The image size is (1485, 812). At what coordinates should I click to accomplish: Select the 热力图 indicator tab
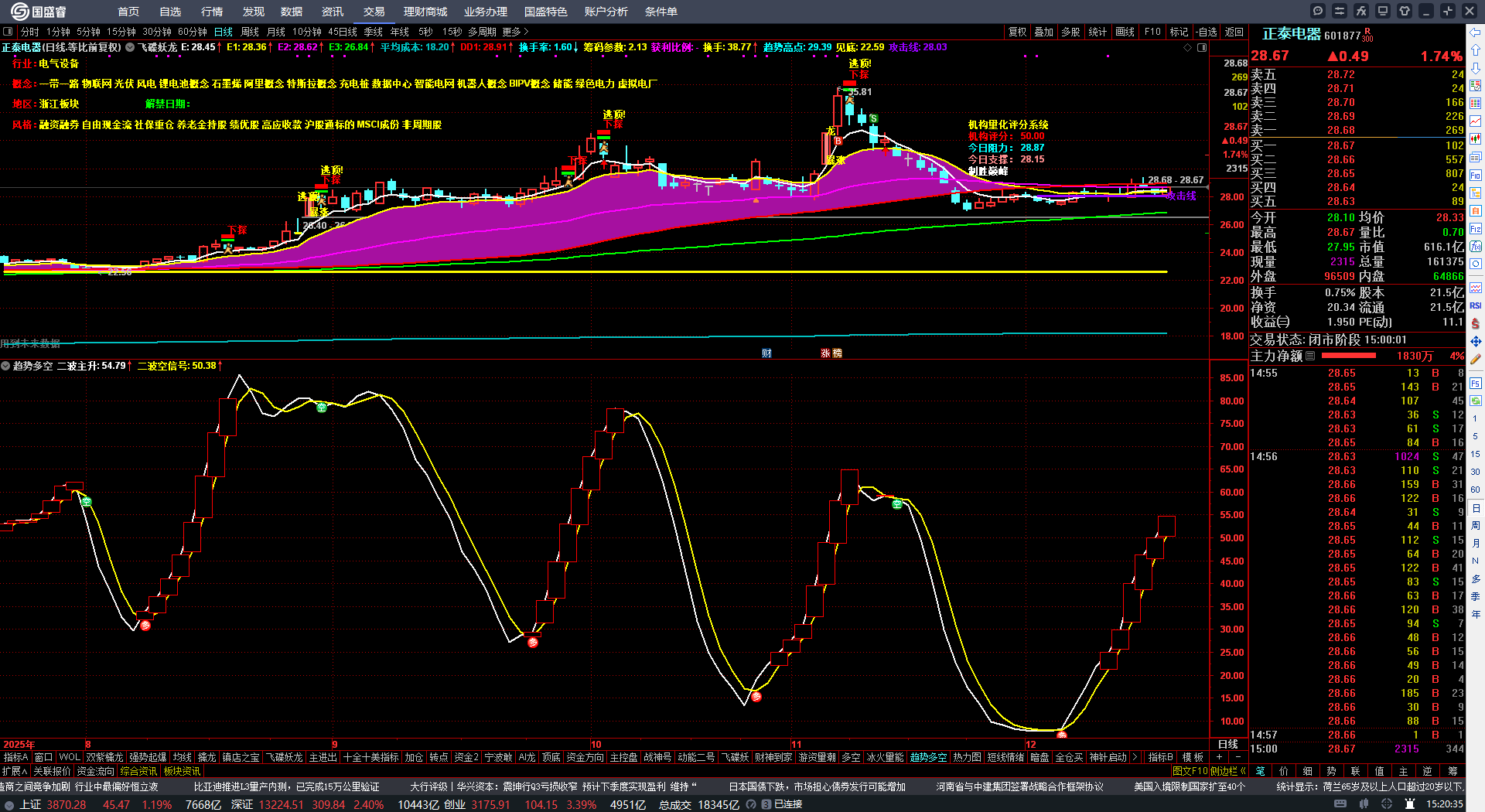967,757
